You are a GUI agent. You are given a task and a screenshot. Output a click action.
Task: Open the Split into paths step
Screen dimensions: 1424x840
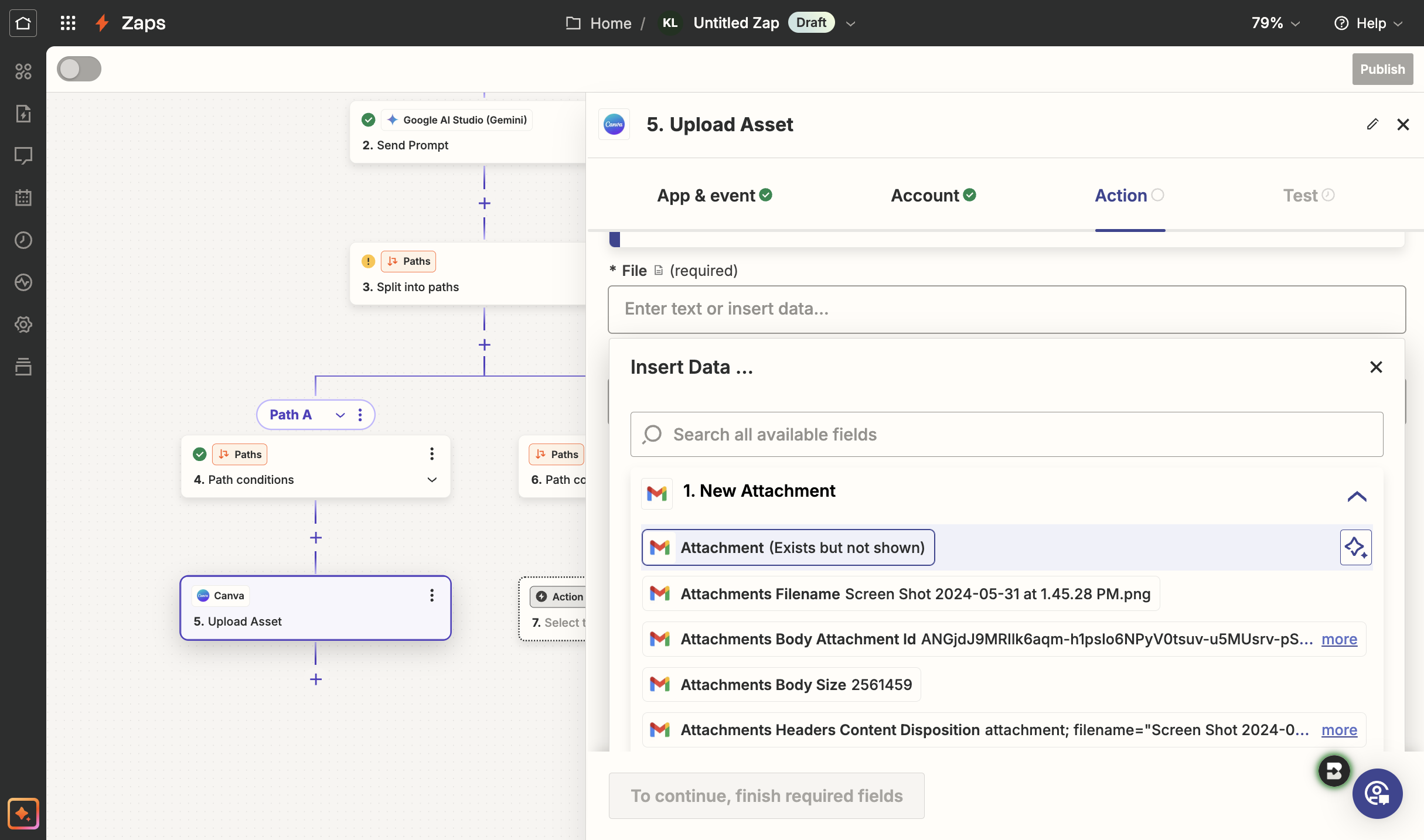tap(468, 274)
